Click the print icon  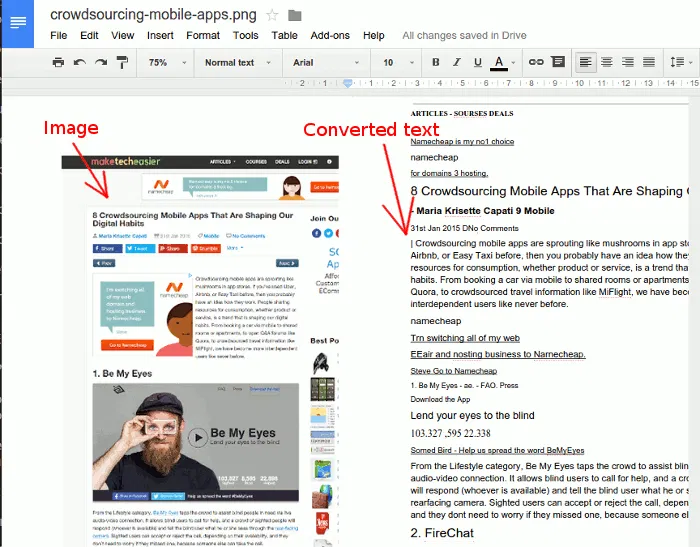(x=58, y=62)
